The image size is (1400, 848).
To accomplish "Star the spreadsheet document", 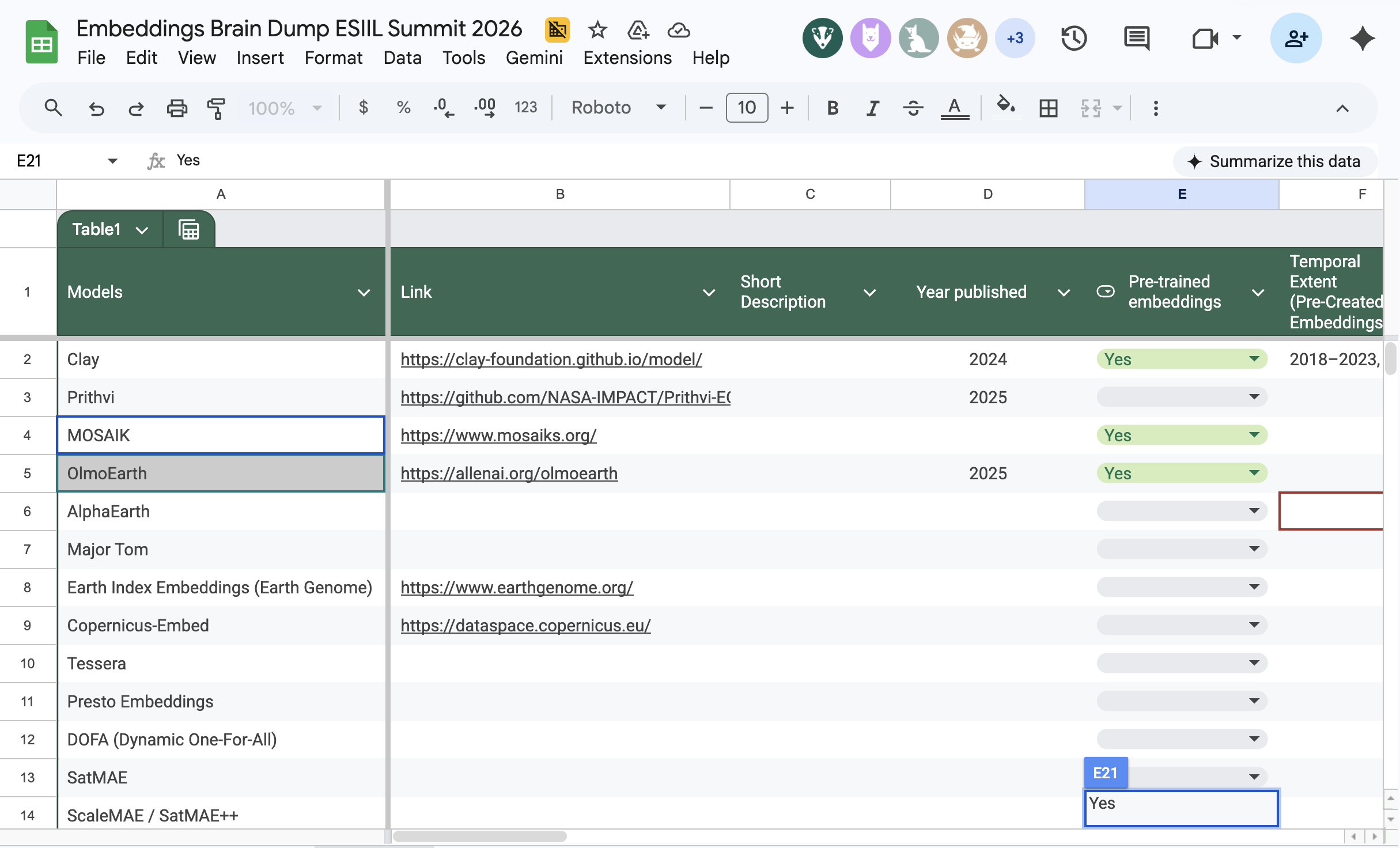I will point(597,30).
